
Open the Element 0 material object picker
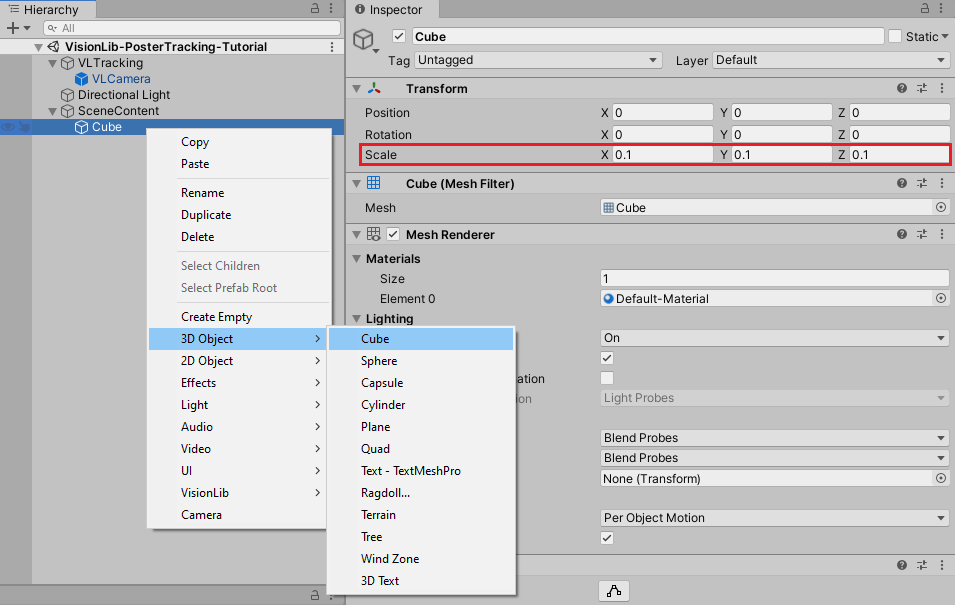point(940,299)
